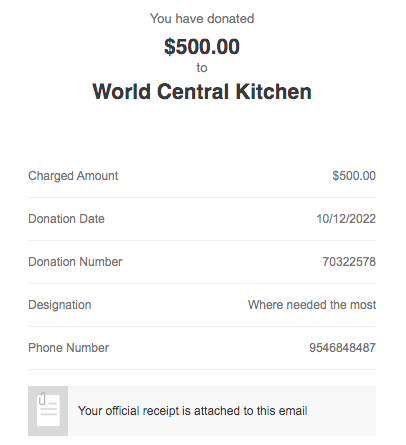
Task: Click phone number 9546848487
Action: 342,348
